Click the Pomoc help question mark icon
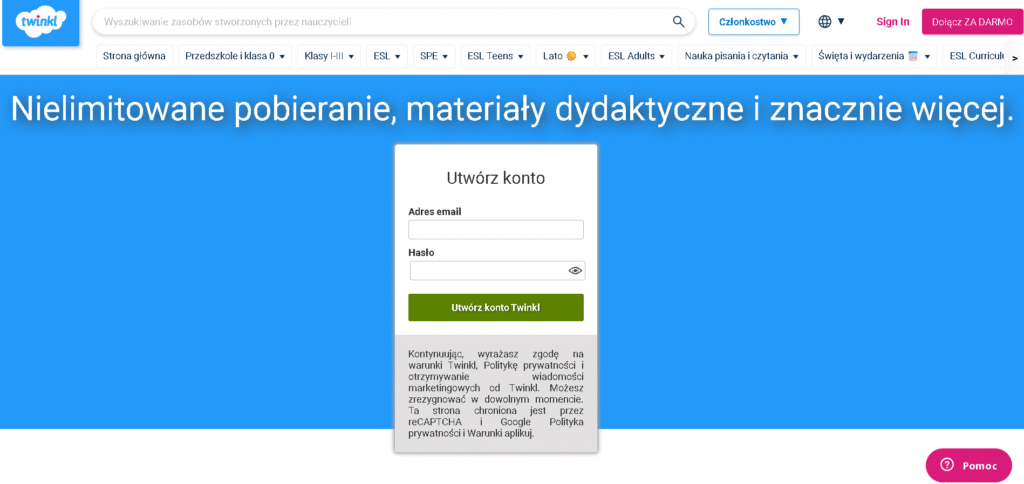The height and width of the screenshot is (484, 1024). click(x=943, y=465)
